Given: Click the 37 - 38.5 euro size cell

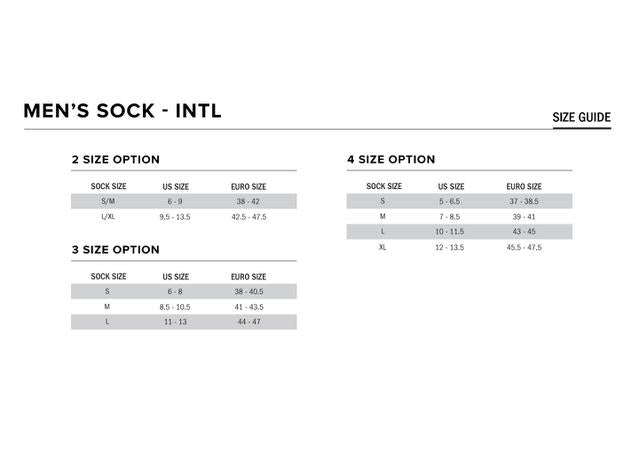Looking at the screenshot, I should [x=523, y=201].
